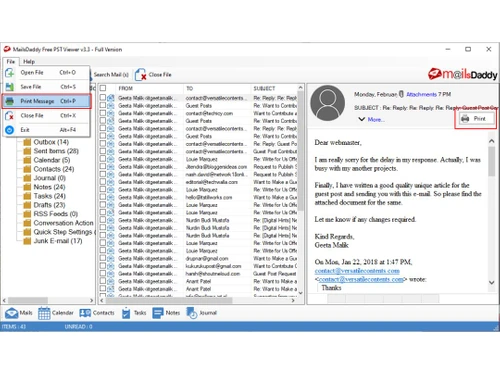
Task: Open the File menu
Action: coord(11,62)
